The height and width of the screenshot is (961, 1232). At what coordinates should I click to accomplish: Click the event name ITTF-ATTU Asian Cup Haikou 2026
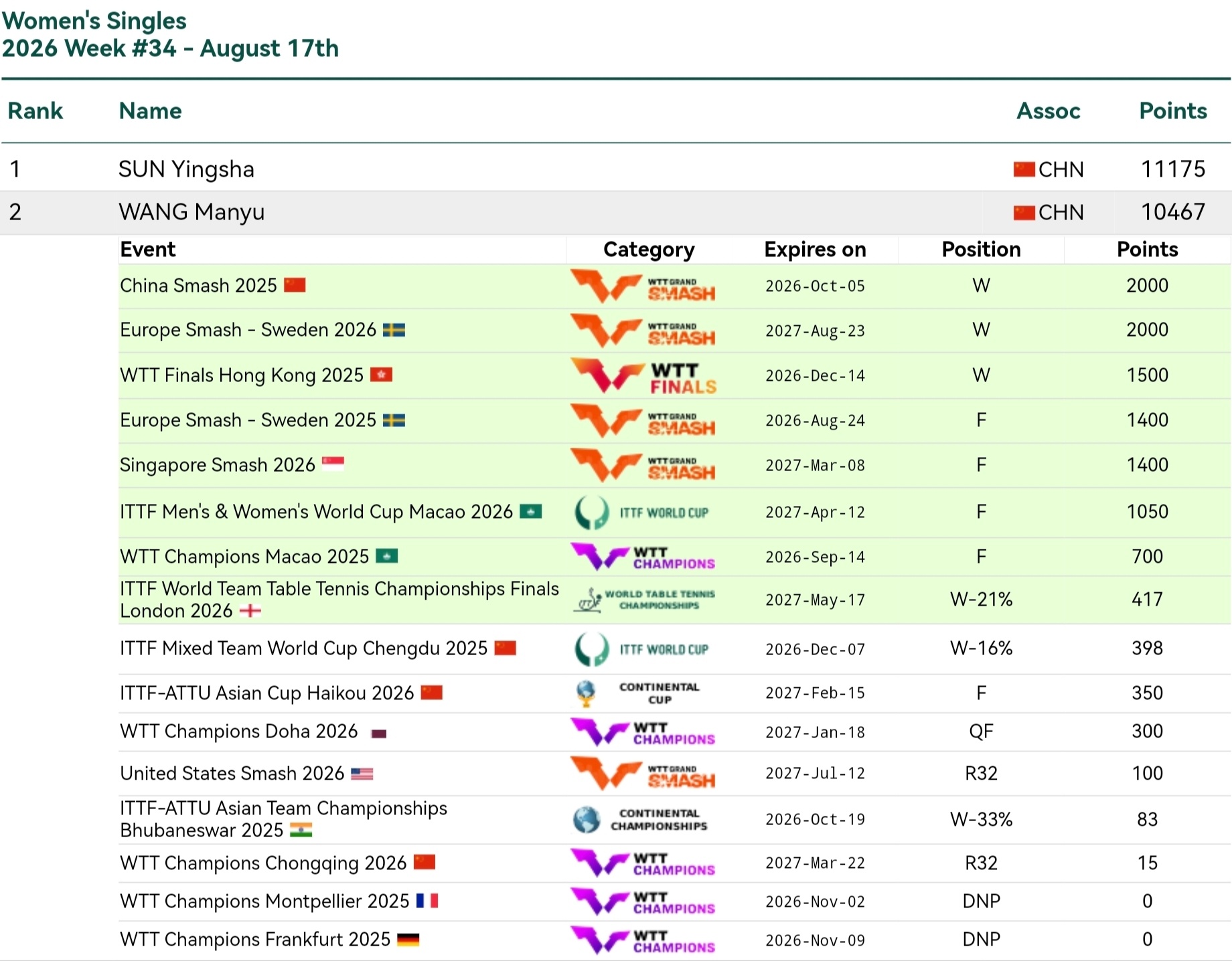267,693
